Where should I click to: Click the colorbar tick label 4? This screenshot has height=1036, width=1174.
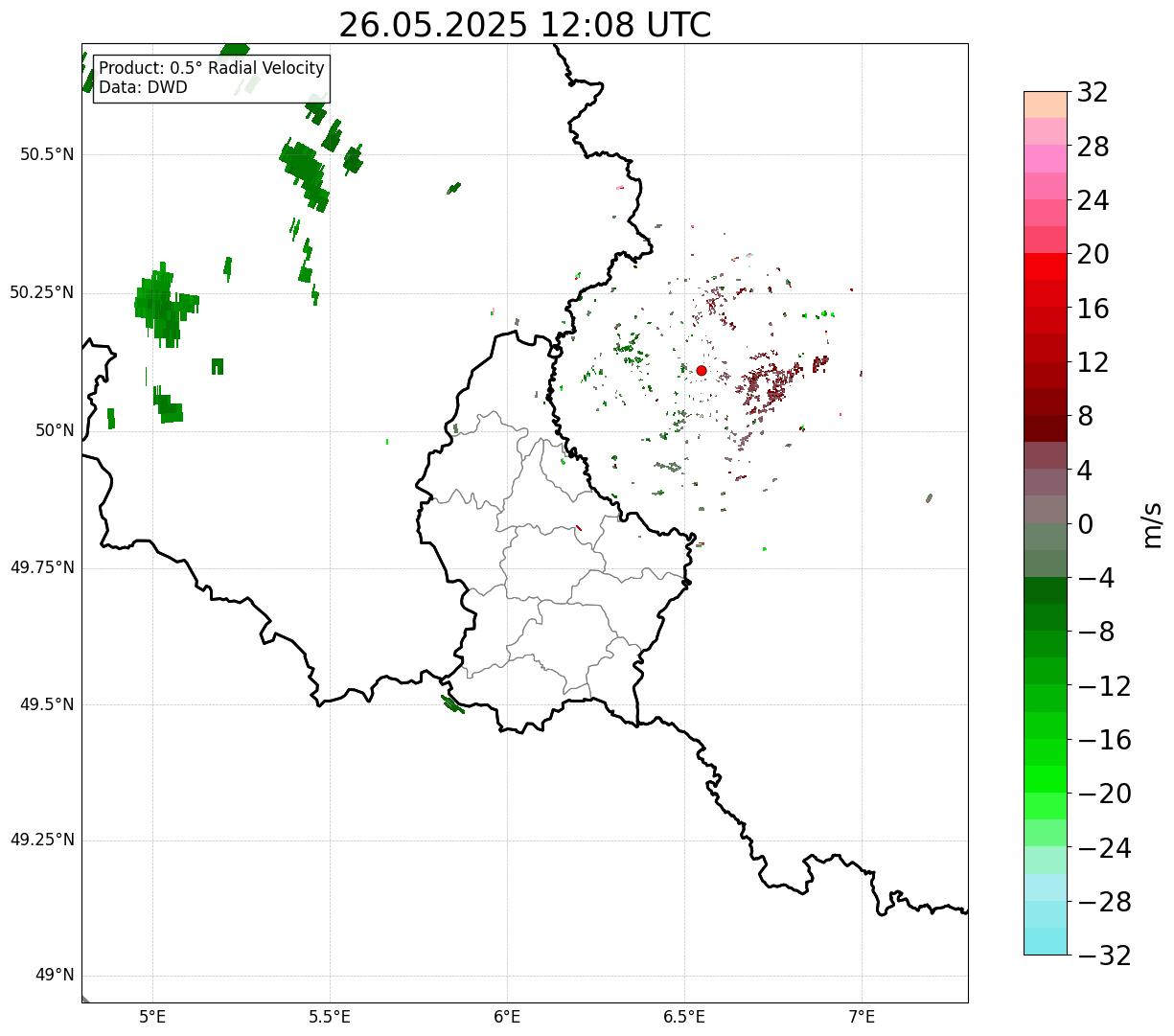1085,471
